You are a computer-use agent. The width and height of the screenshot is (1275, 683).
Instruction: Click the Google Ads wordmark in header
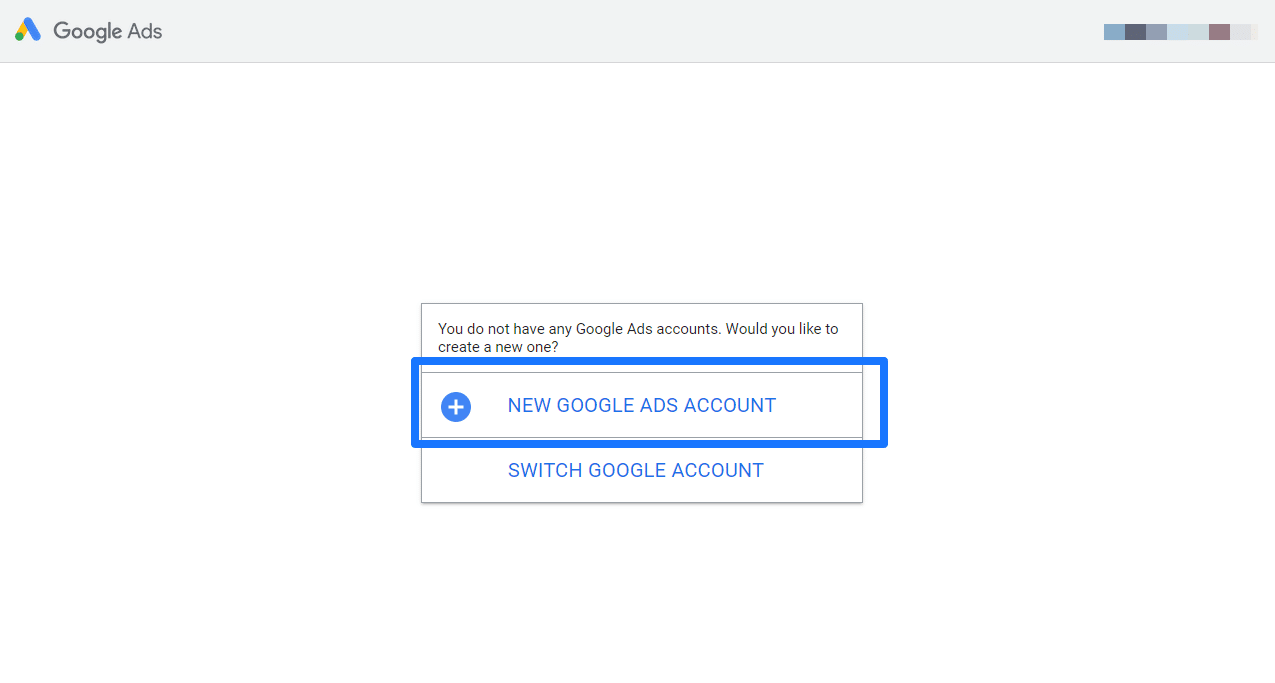click(107, 31)
